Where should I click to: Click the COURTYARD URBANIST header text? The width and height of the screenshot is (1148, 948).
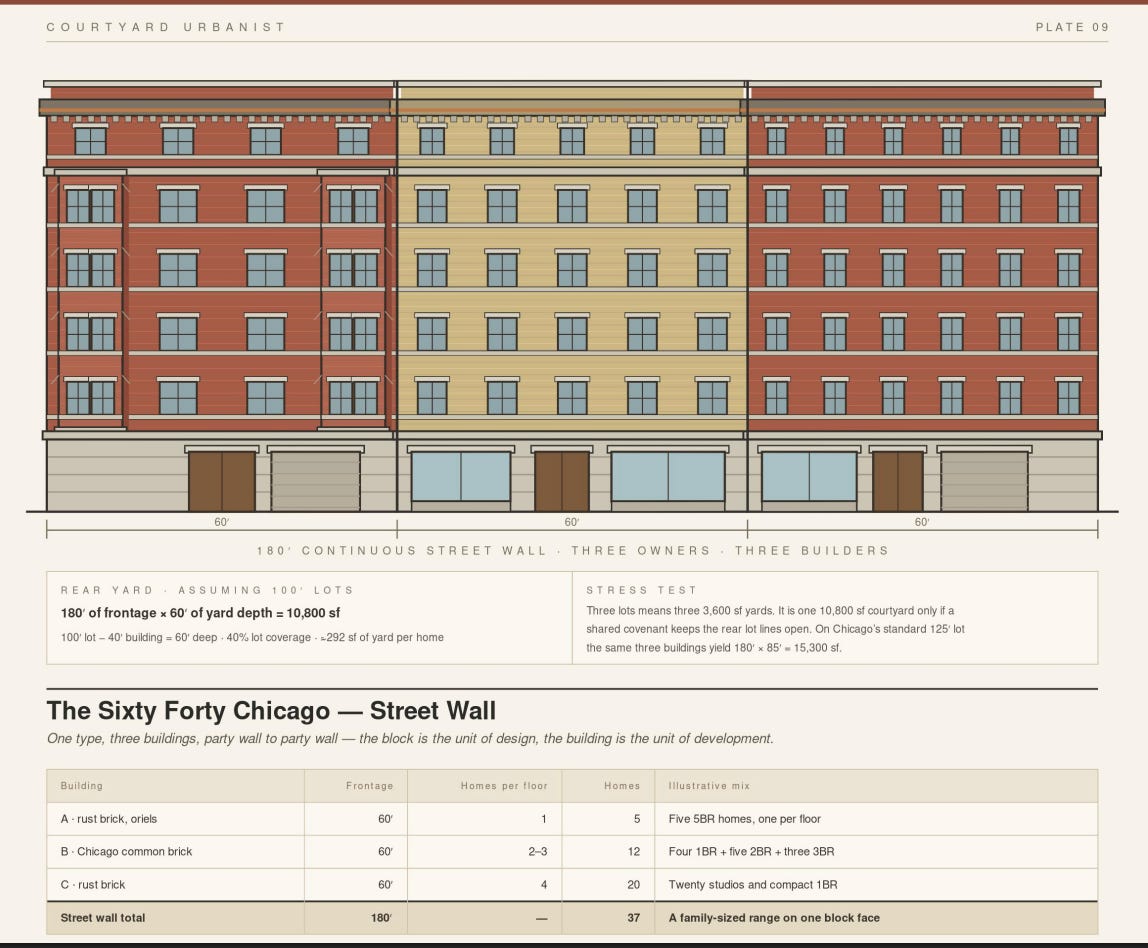[165, 27]
